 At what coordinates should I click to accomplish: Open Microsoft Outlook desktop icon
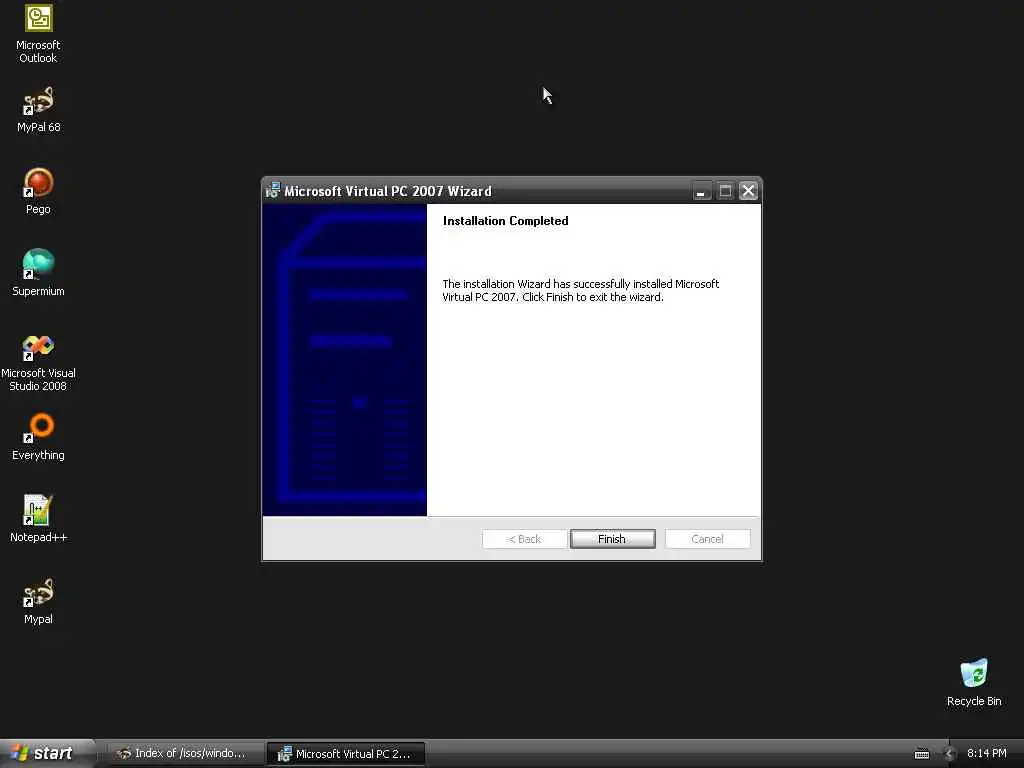(x=39, y=34)
